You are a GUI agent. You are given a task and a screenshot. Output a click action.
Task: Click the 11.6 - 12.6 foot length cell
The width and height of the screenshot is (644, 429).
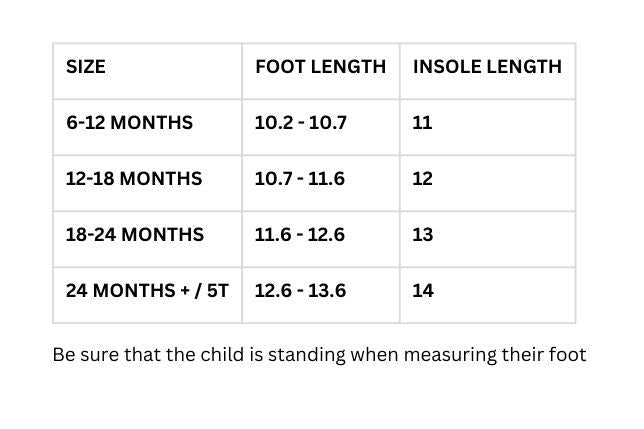299,236
